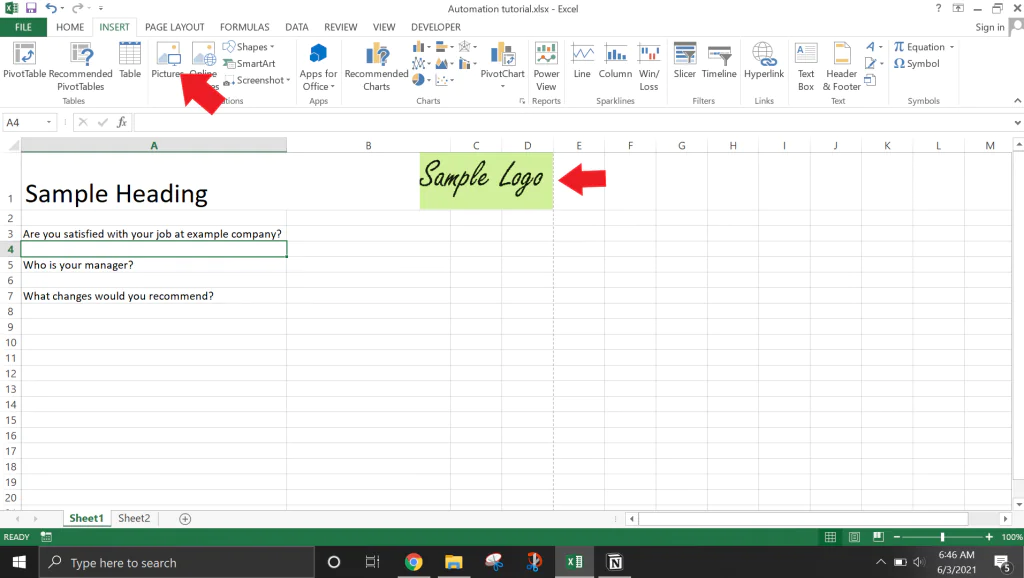Open the Notion taskbar app
The width and height of the screenshot is (1024, 578).
click(615, 562)
